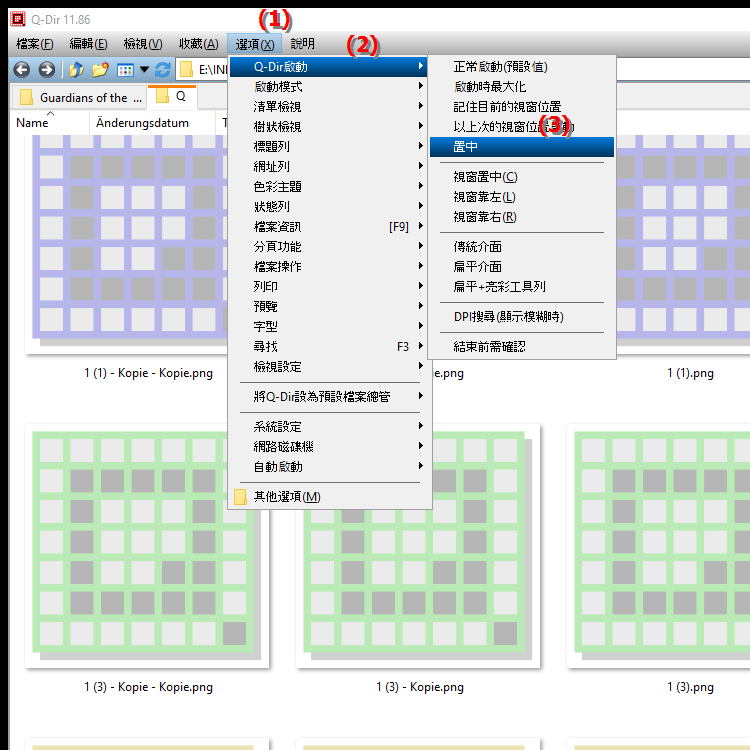Switch to Guardians of the tab
This screenshot has height=750, width=750.
point(78,97)
